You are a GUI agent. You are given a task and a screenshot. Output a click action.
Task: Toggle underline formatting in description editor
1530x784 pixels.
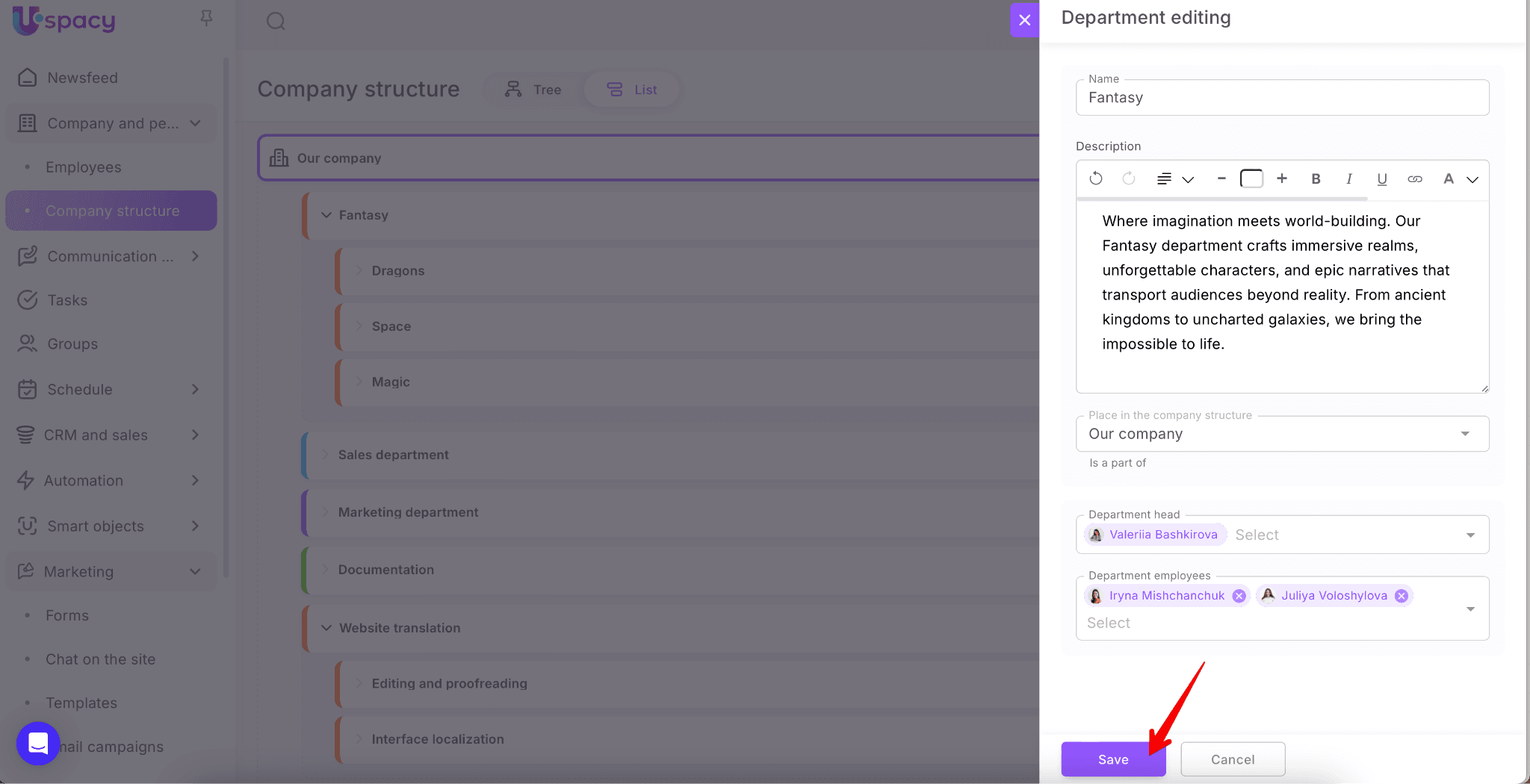(1381, 179)
